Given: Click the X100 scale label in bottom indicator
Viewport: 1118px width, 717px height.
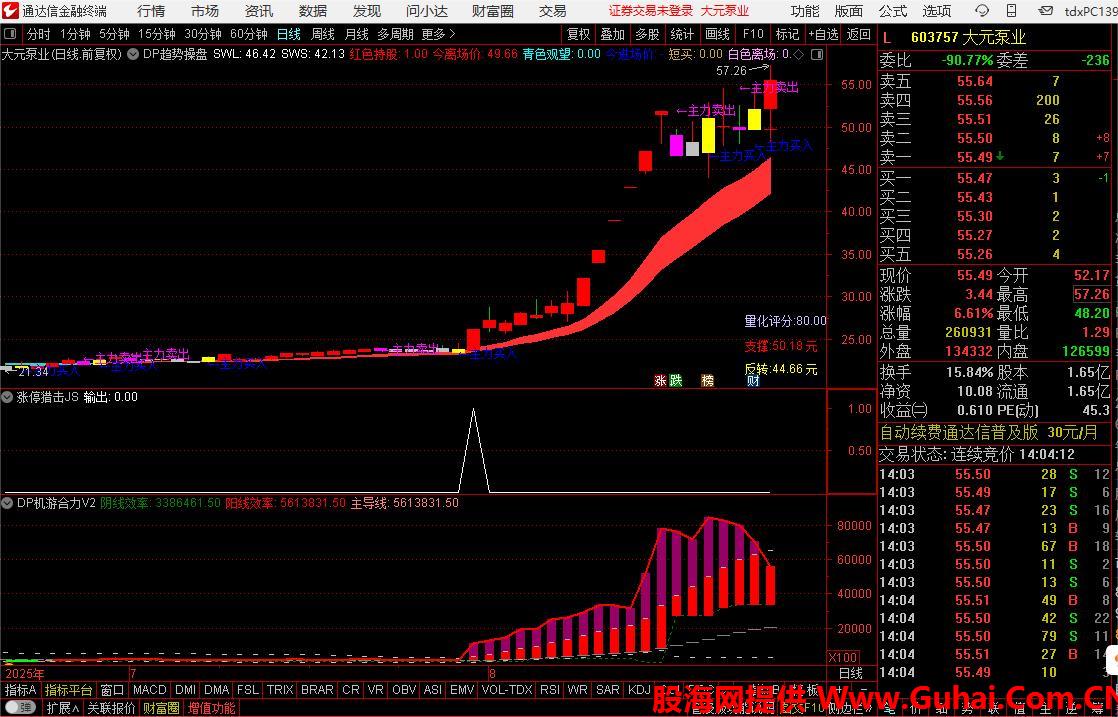Looking at the screenshot, I should 843,657.
